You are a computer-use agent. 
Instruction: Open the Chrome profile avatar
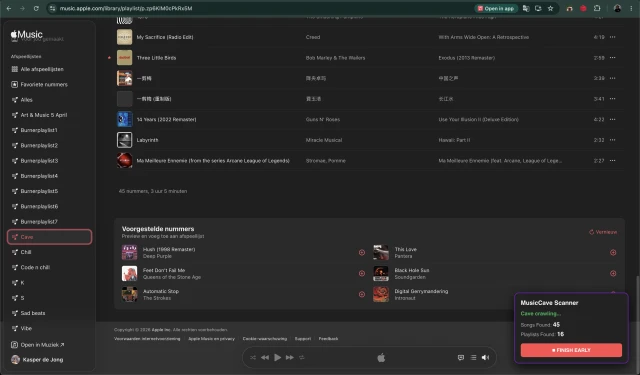(617, 8)
